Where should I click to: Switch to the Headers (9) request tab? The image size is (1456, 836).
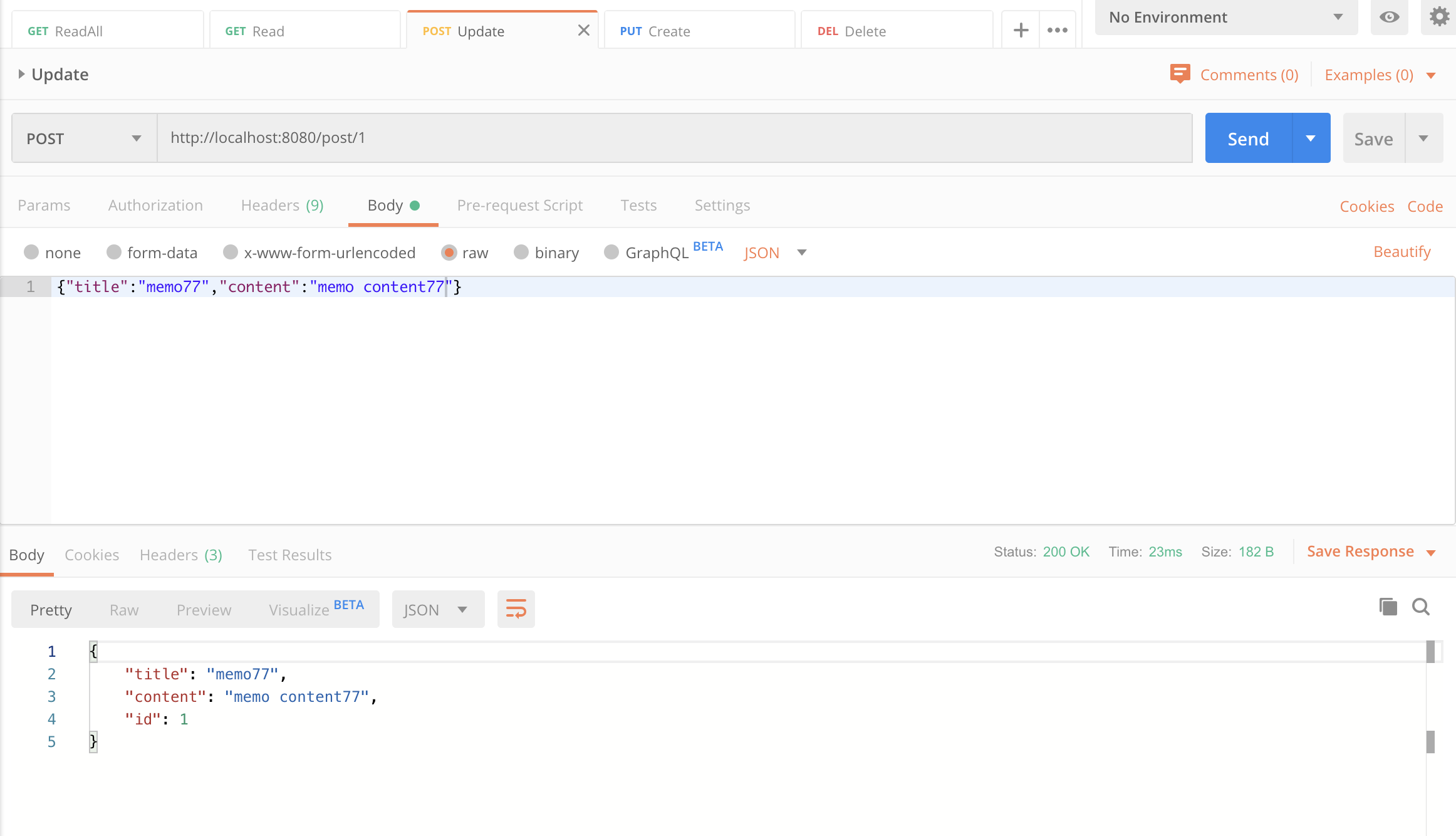coord(282,206)
